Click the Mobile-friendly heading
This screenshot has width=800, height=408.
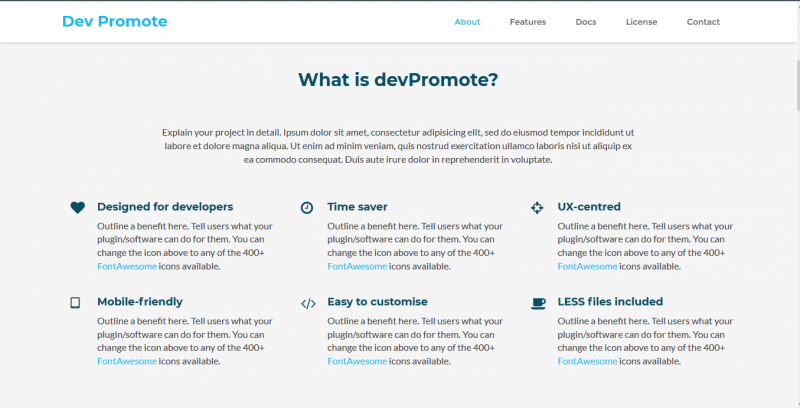(x=140, y=301)
